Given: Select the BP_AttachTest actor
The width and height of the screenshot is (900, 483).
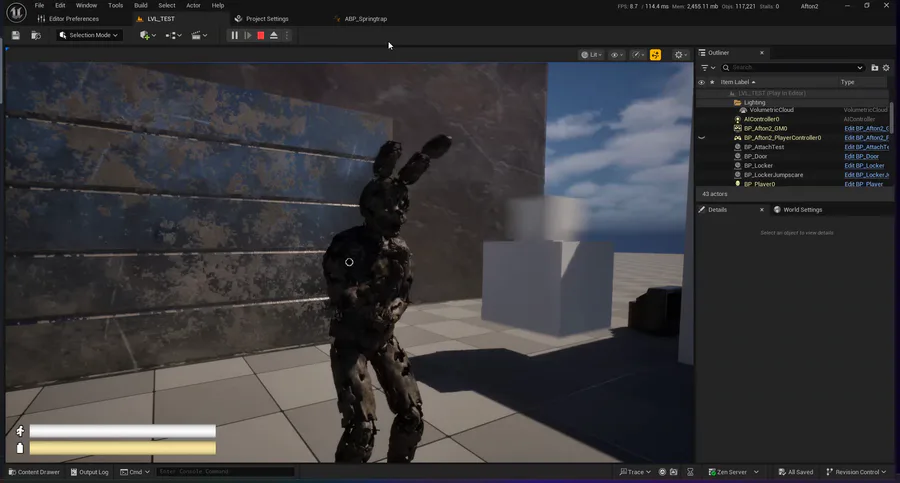Looking at the screenshot, I should pyautogui.click(x=763, y=147).
